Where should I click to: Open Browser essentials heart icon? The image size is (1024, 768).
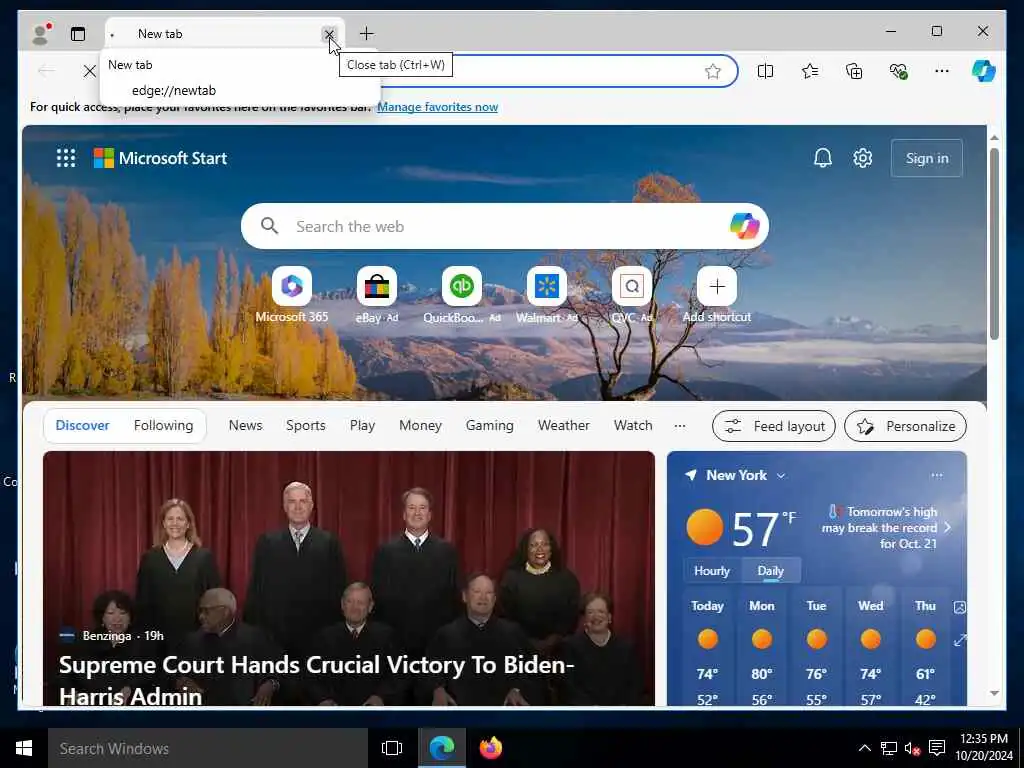pos(899,71)
